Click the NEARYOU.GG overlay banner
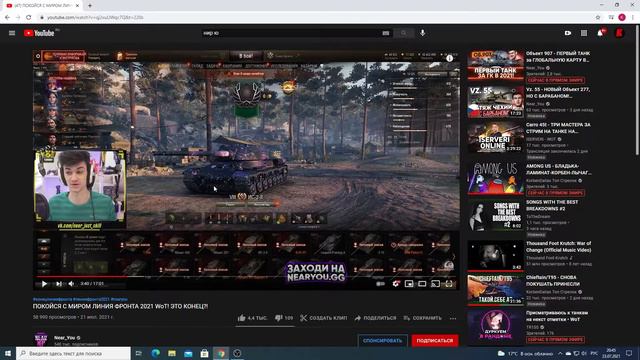The image size is (640, 360). pos(316,272)
